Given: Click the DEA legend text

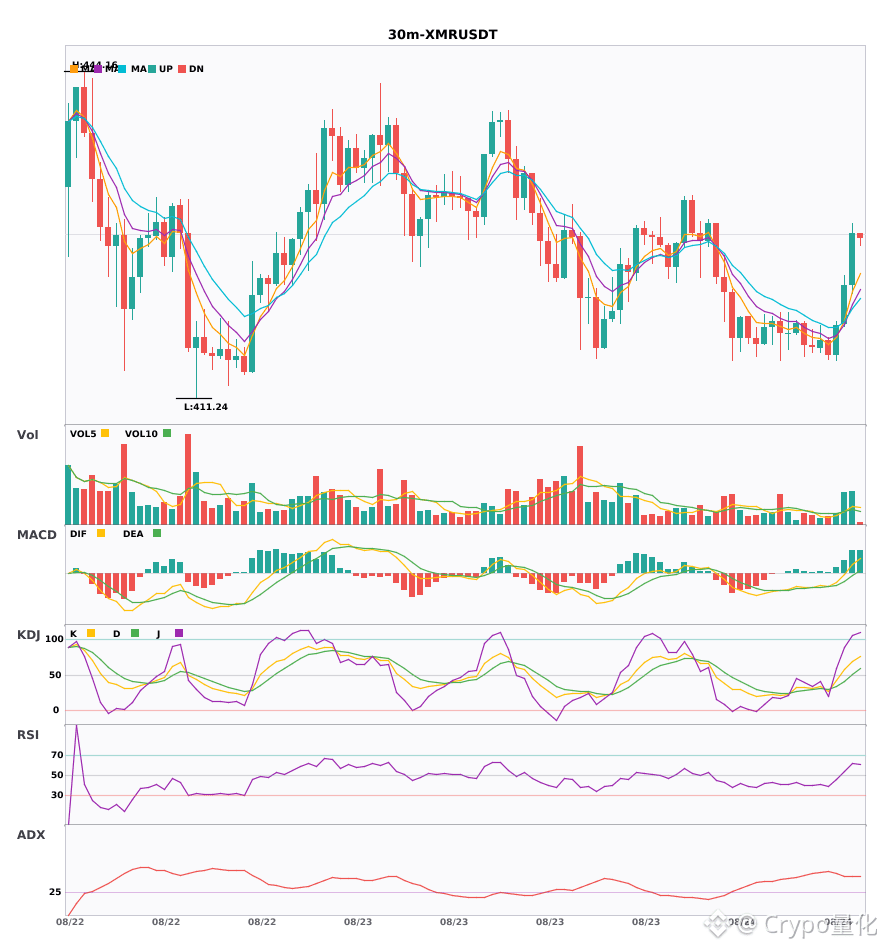Looking at the screenshot, I should point(133,534).
